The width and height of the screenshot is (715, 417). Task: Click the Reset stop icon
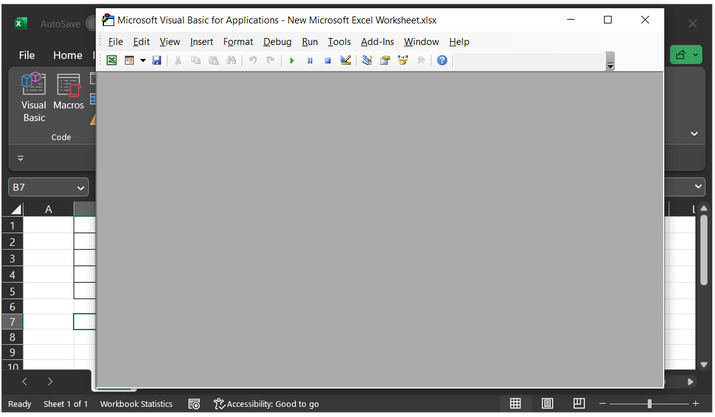(x=327, y=60)
